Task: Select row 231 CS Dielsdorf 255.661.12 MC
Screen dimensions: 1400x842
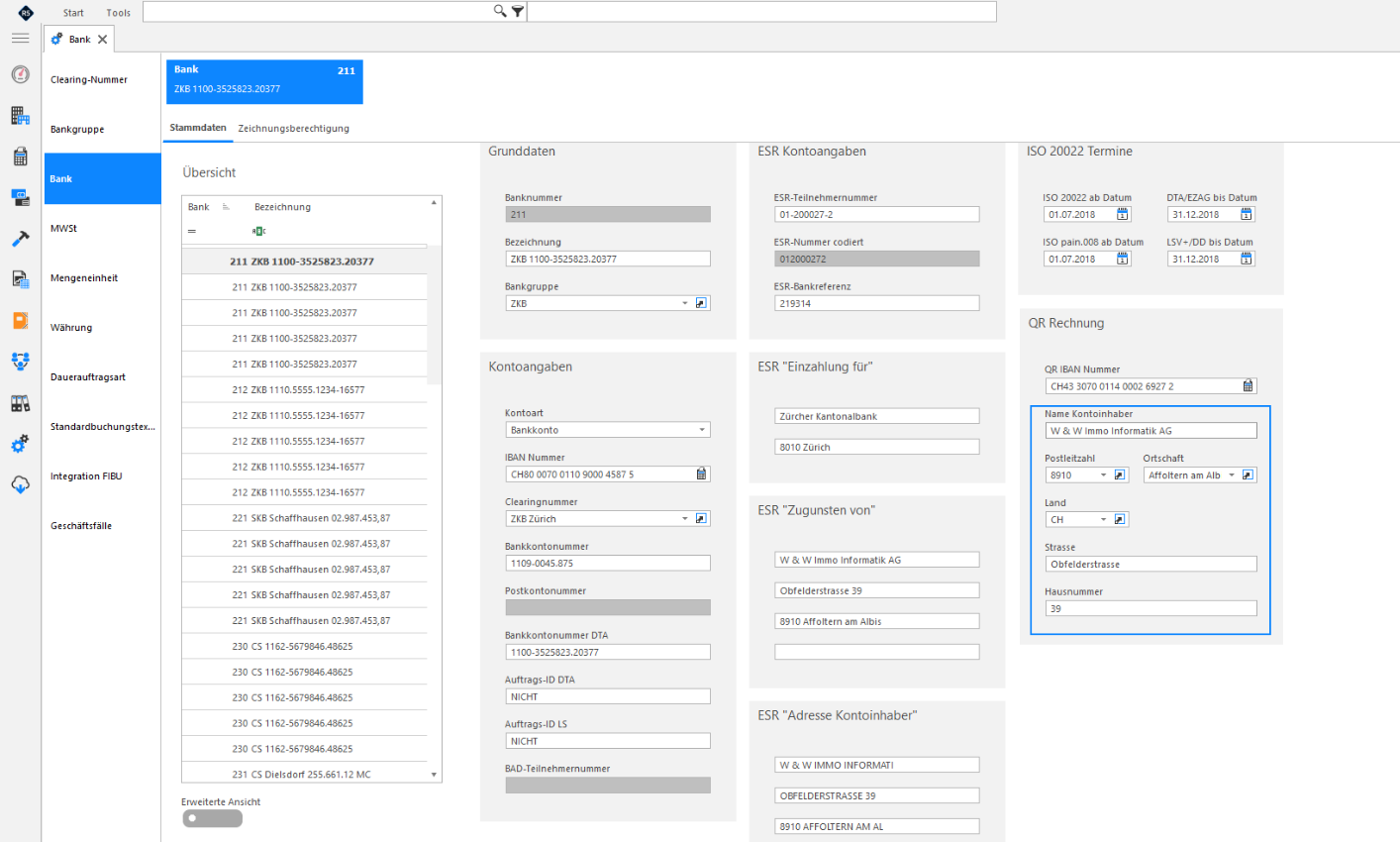Action: tap(304, 775)
